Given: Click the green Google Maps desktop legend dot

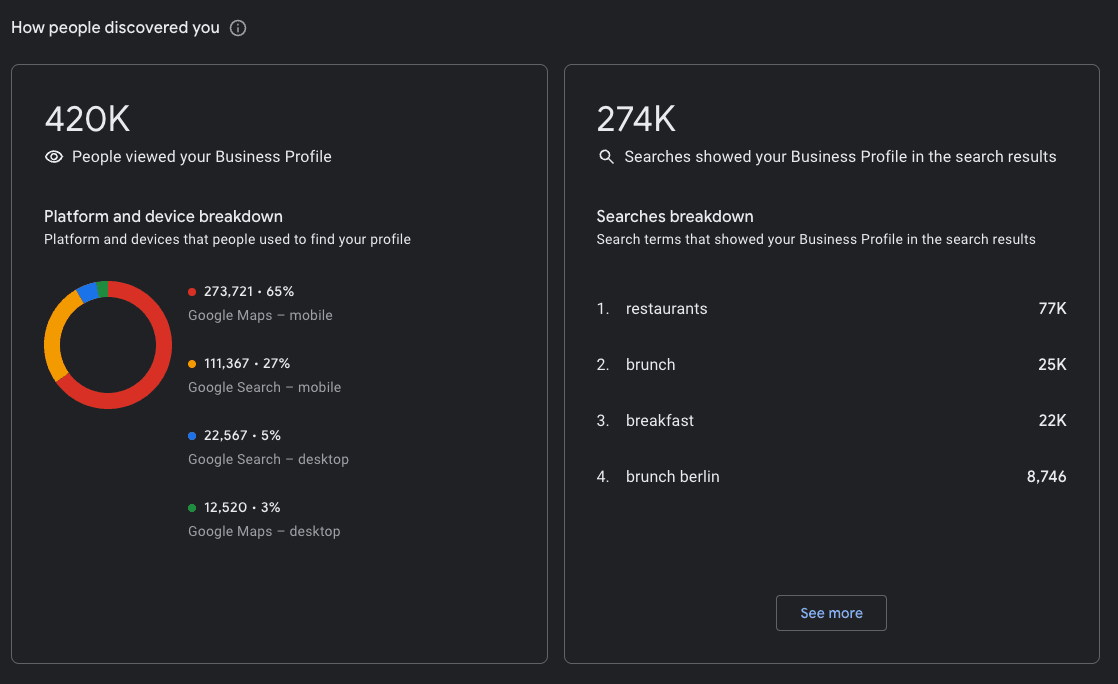Looking at the screenshot, I should 192,508.
